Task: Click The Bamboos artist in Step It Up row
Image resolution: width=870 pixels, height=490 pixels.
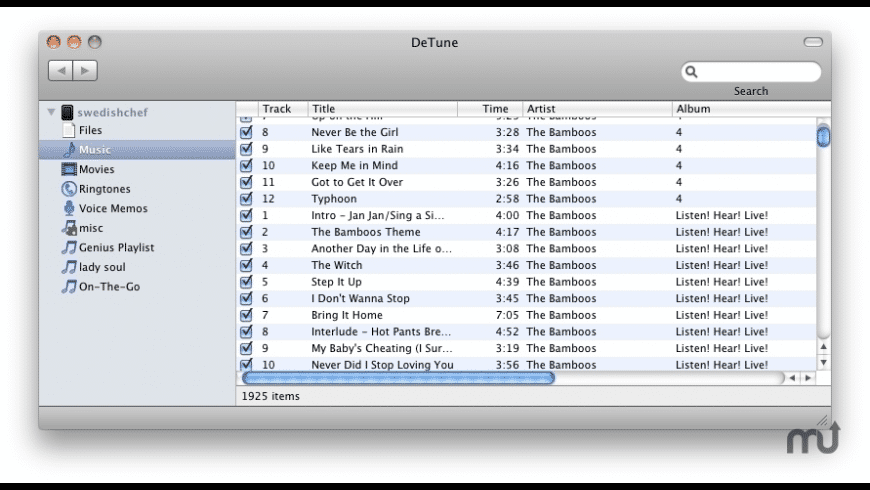Action: [x=562, y=282]
